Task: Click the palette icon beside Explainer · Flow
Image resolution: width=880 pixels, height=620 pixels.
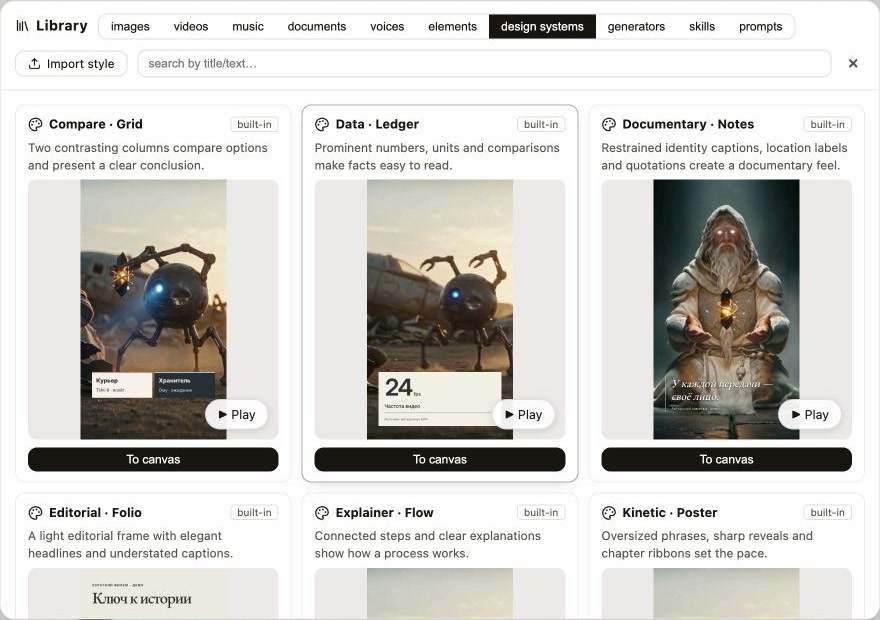Action: pos(322,513)
